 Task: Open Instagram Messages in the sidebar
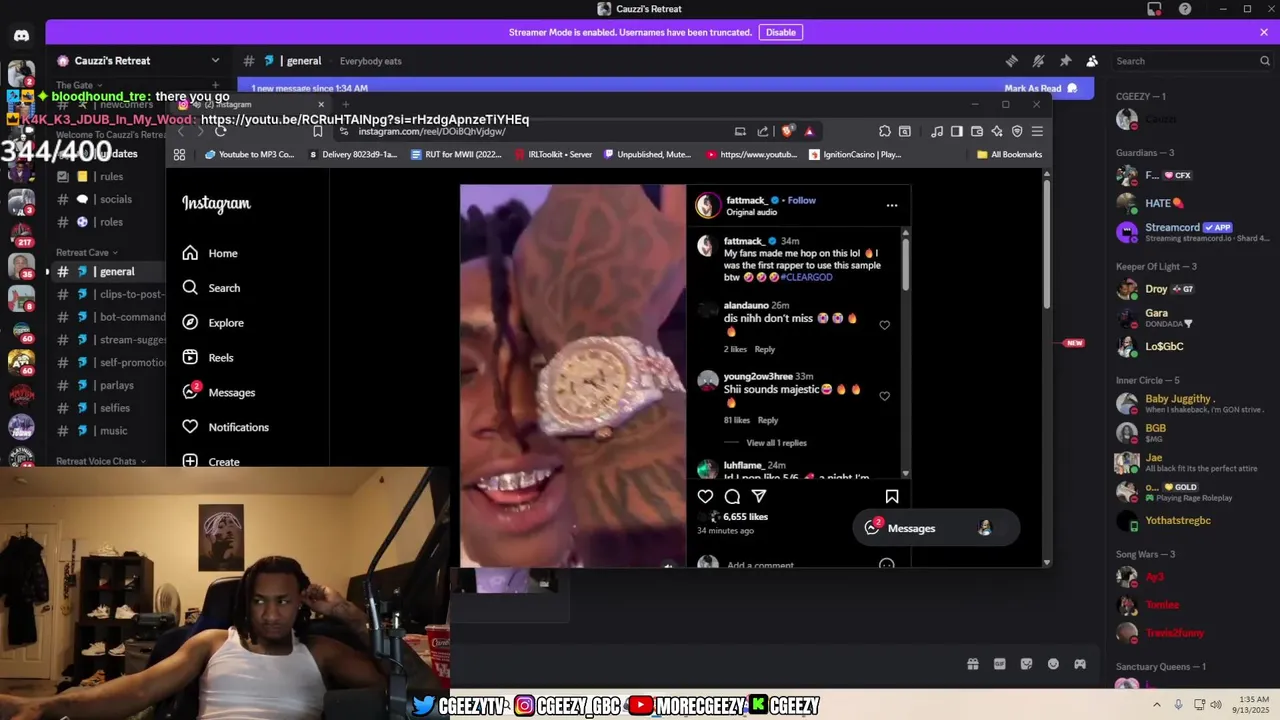(218, 392)
